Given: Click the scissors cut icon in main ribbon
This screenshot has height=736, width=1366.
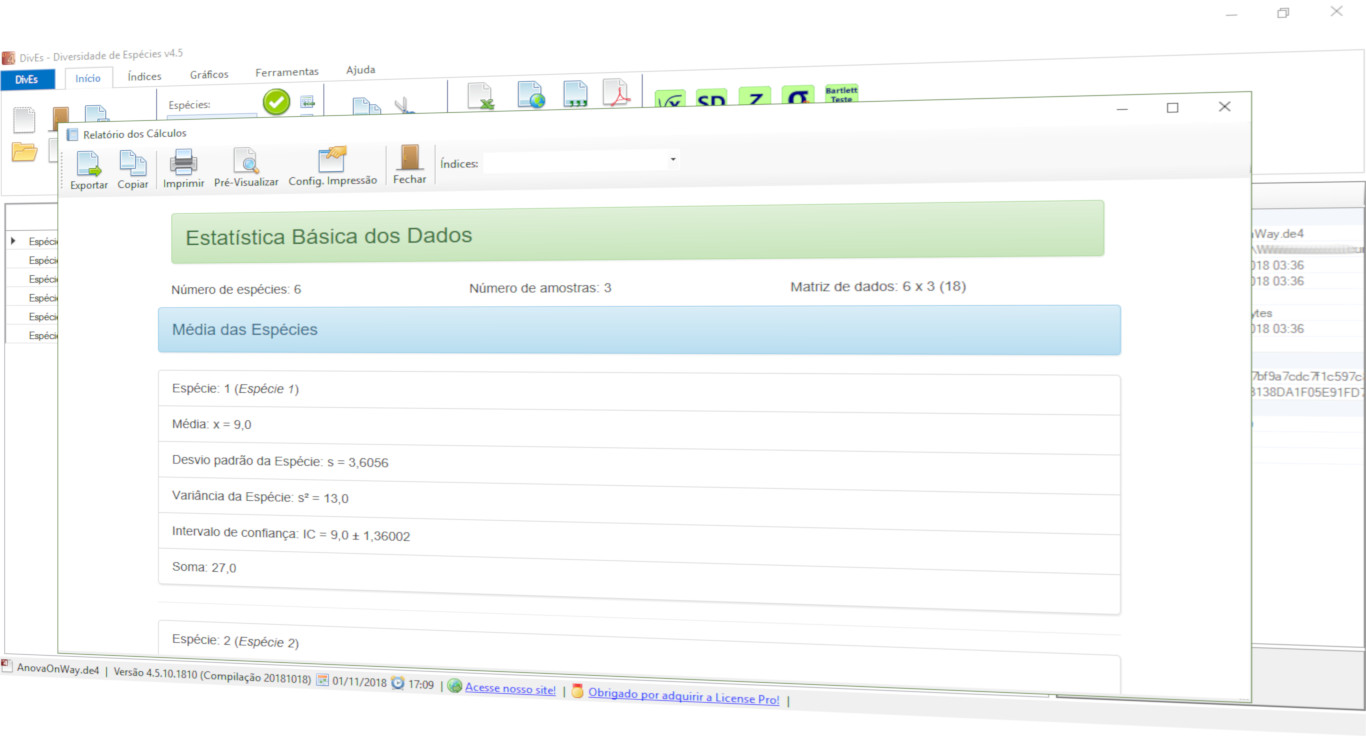Looking at the screenshot, I should pos(404,106).
